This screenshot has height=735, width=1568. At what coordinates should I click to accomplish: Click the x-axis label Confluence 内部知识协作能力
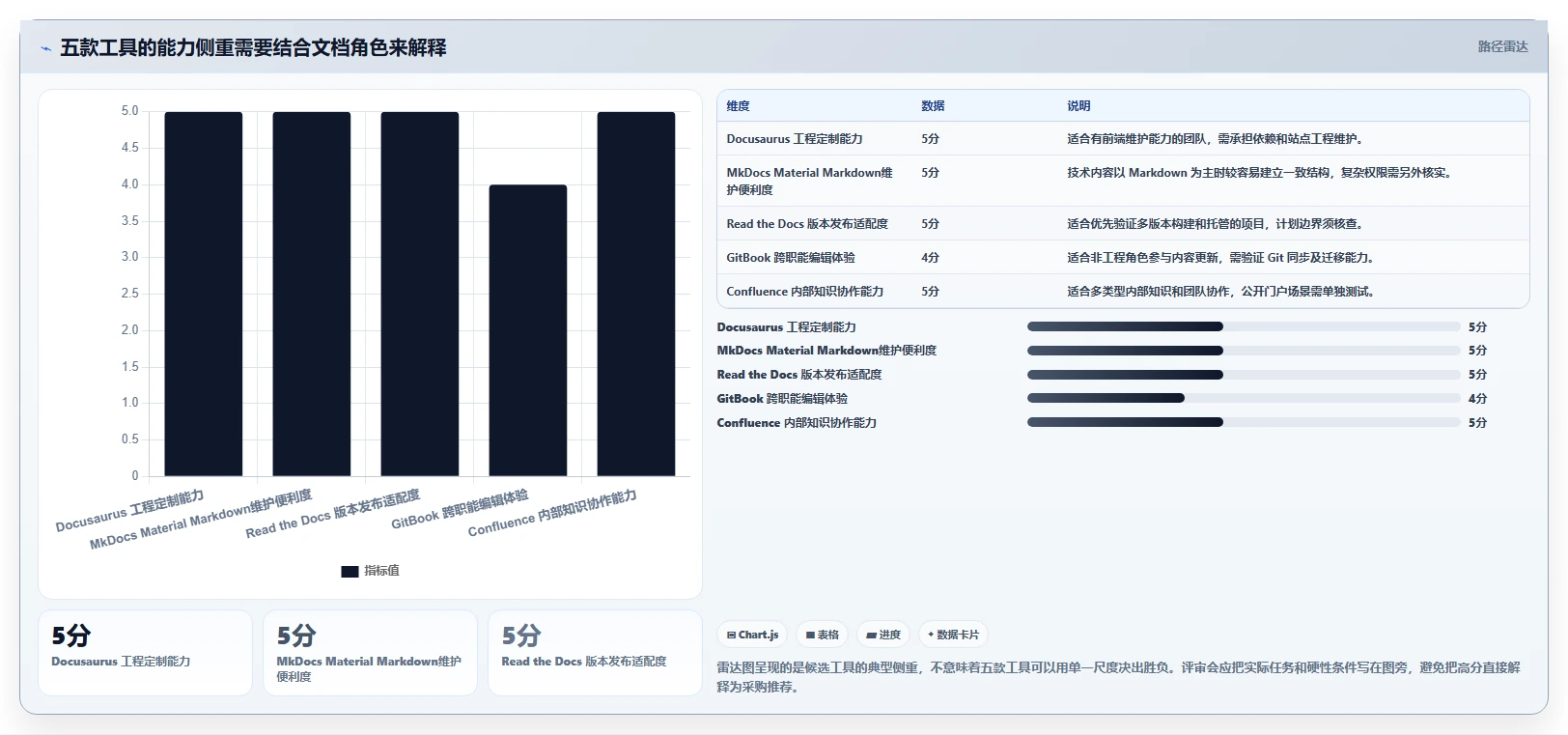pyautogui.click(x=552, y=513)
